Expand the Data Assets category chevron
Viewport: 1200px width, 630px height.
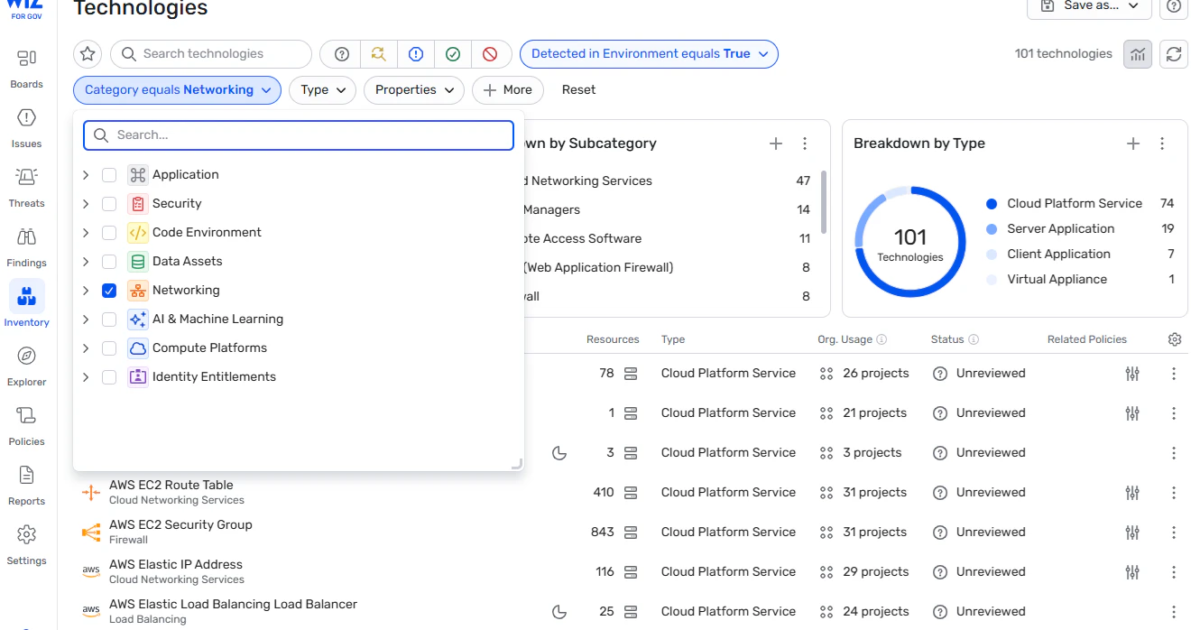pyautogui.click(x=86, y=262)
